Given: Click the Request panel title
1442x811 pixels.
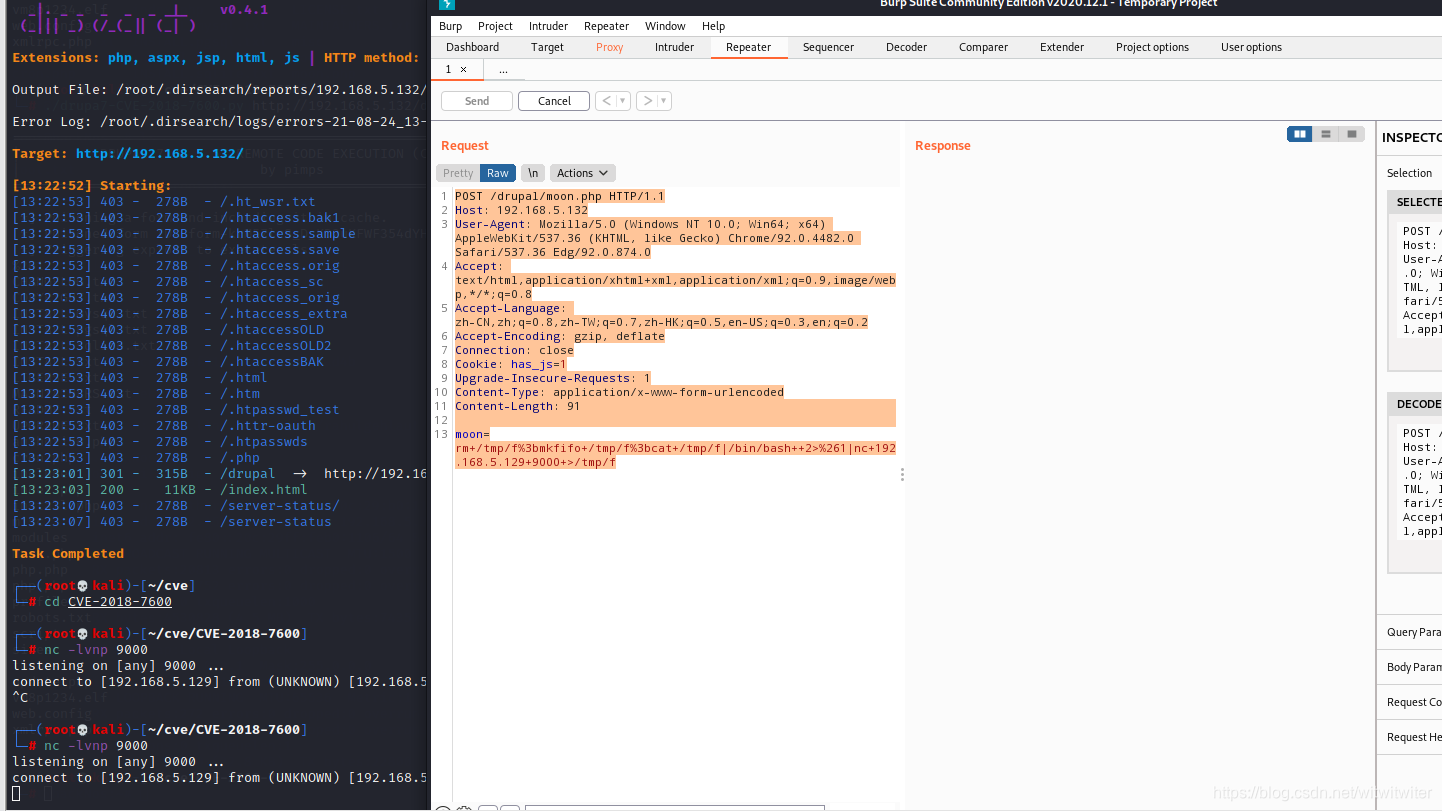Looking at the screenshot, I should click(x=465, y=146).
